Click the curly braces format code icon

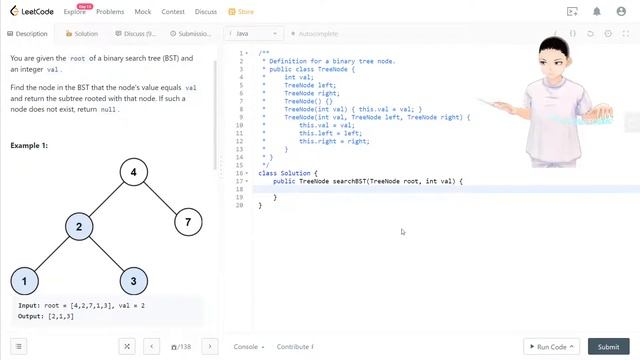pyautogui.click(x=573, y=33)
